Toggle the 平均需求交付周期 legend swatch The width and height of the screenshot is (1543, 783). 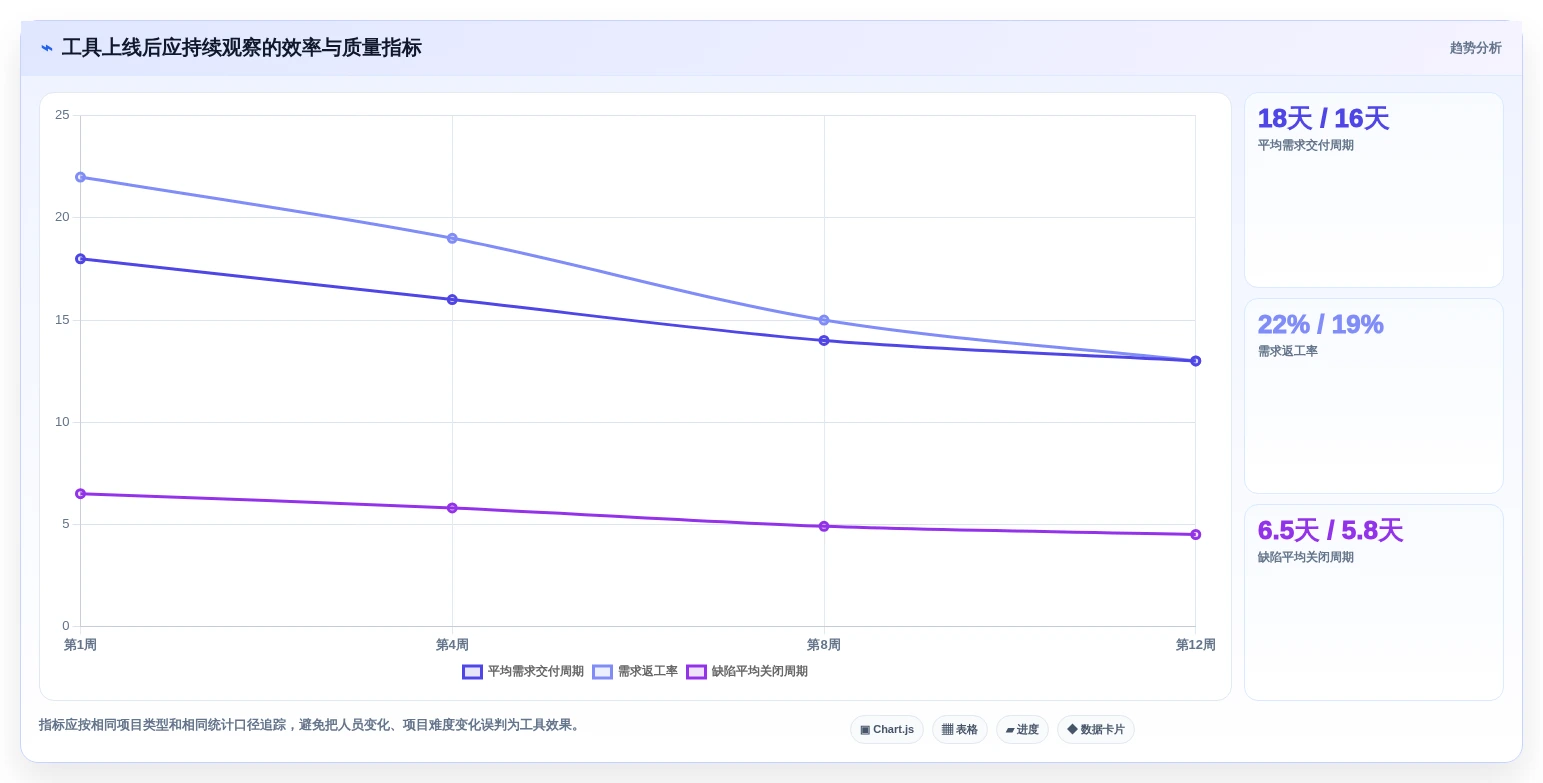pyautogui.click(x=472, y=672)
